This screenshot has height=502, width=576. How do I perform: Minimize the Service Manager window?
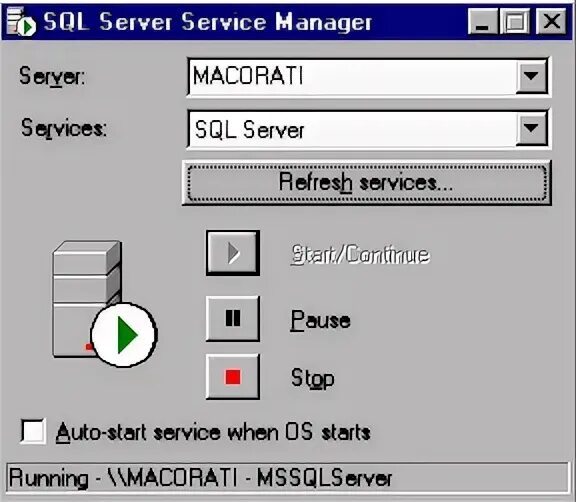tap(483, 22)
